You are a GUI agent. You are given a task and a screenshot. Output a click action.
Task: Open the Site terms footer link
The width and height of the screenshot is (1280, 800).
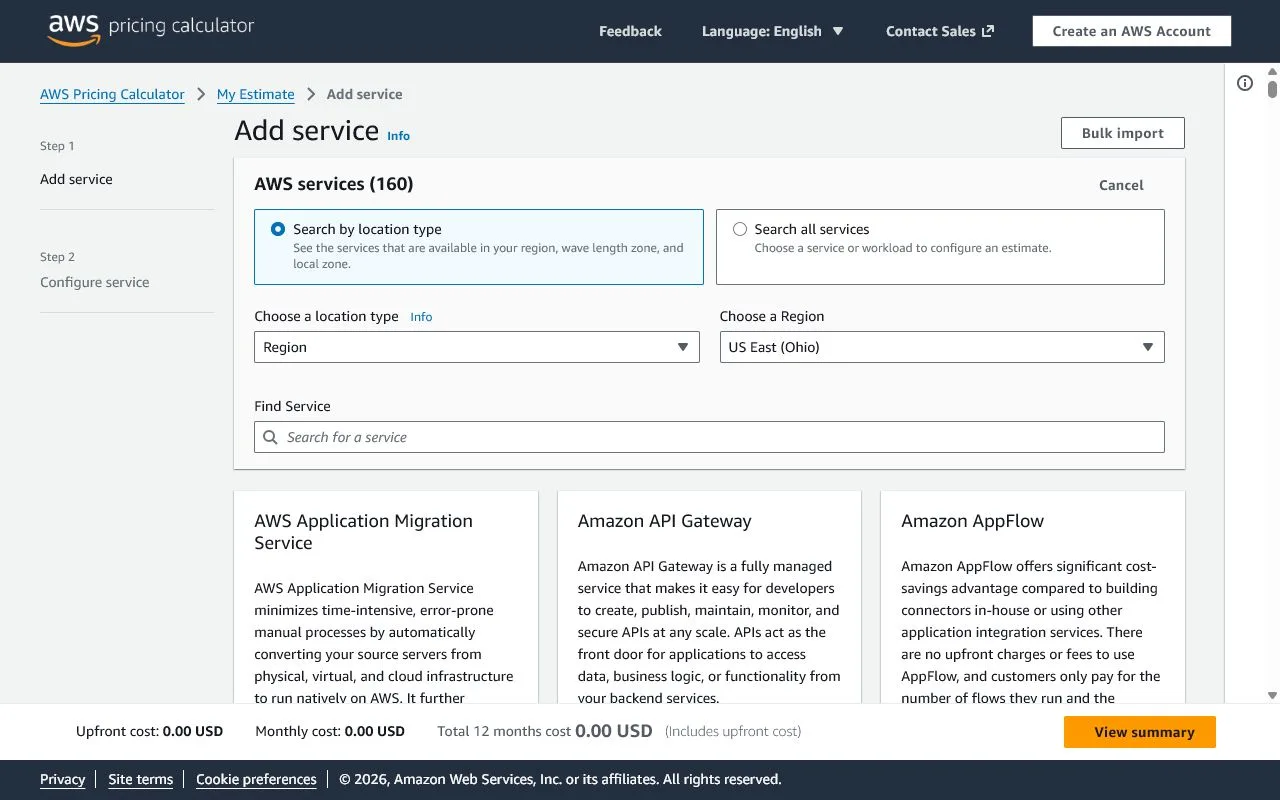pyautogui.click(x=140, y=779)
